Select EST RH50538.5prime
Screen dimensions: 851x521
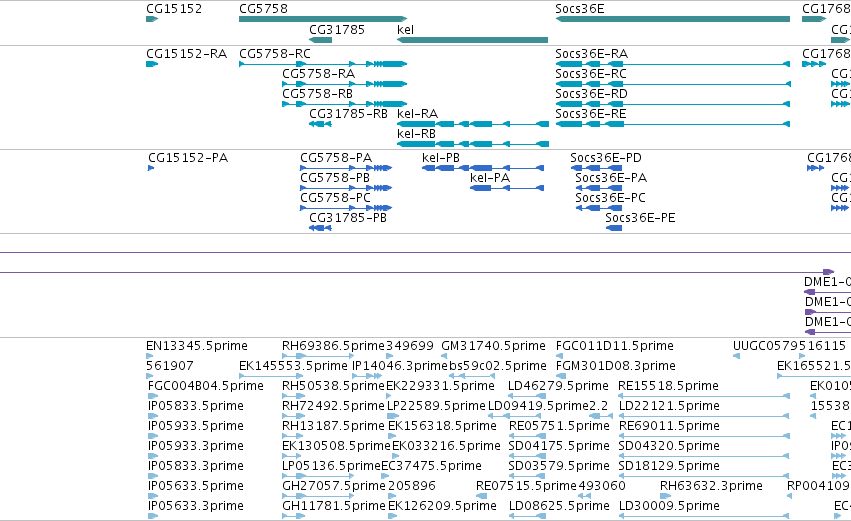(333, 386)
